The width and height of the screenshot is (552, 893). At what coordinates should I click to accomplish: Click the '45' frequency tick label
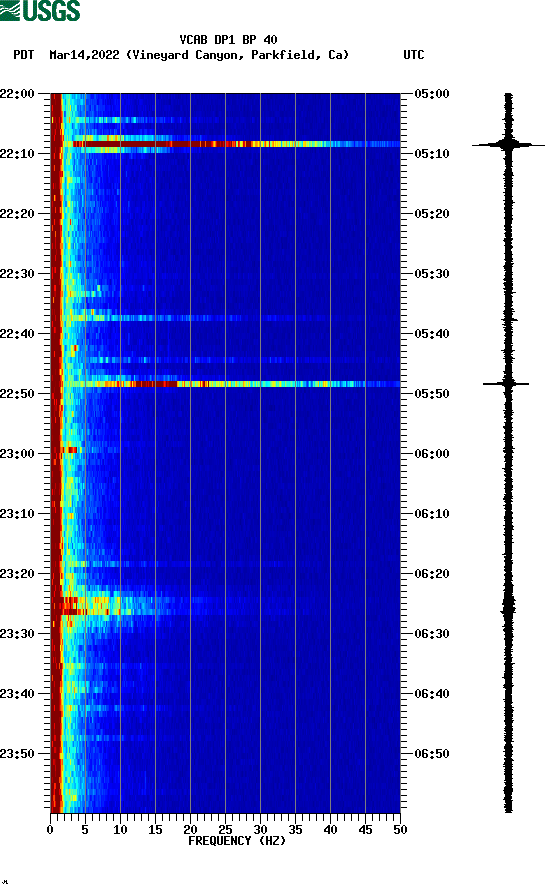365,829
